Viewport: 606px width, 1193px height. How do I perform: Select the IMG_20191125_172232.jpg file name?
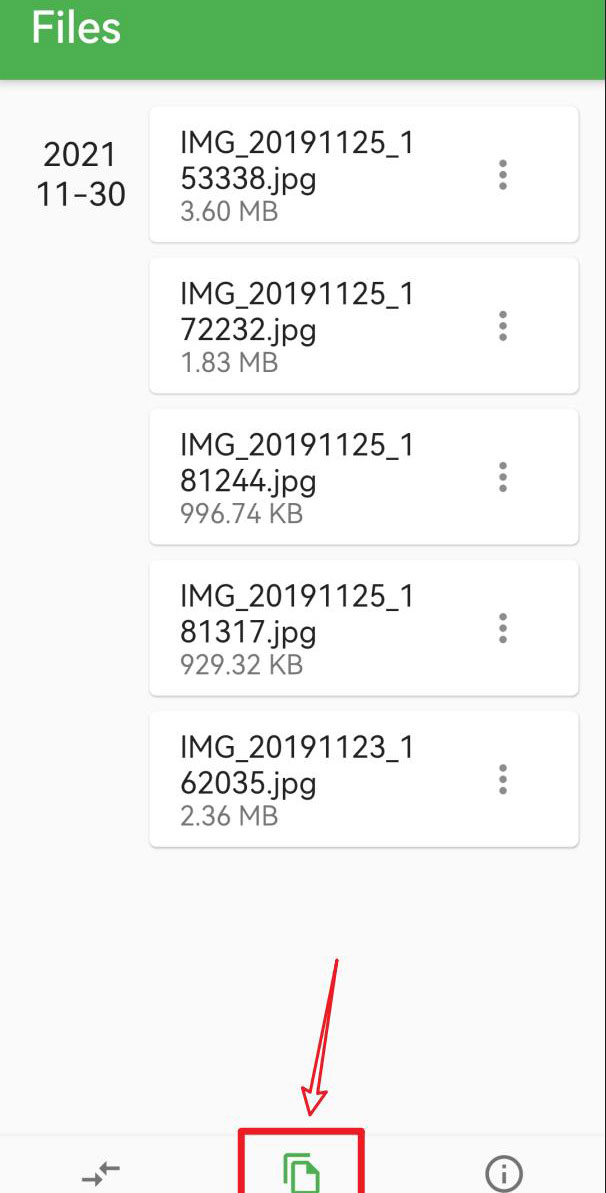[x=297, y=312]
